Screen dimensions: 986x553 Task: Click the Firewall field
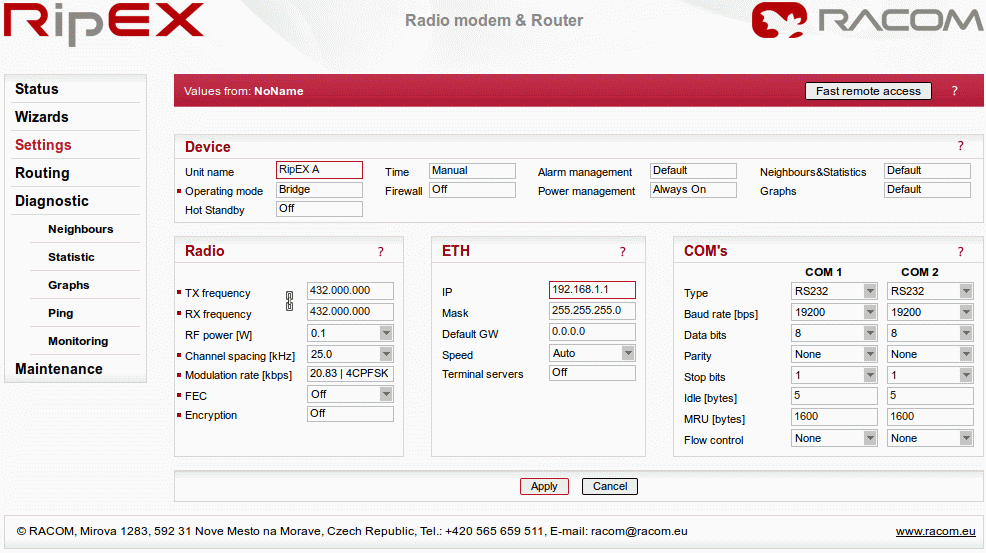click(472, 190)
